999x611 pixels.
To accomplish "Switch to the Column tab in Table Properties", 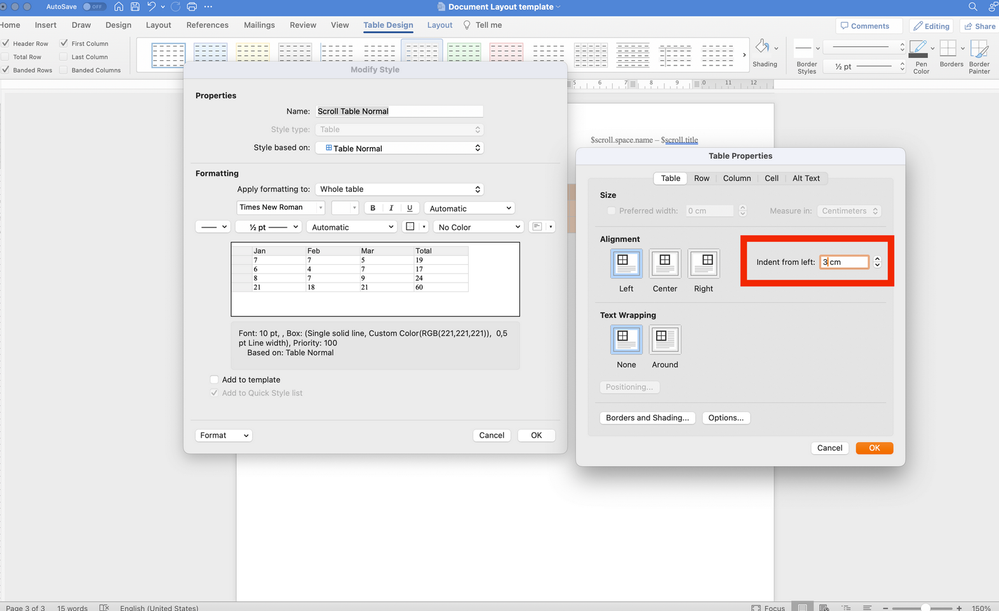I will (x=737, y=178).
